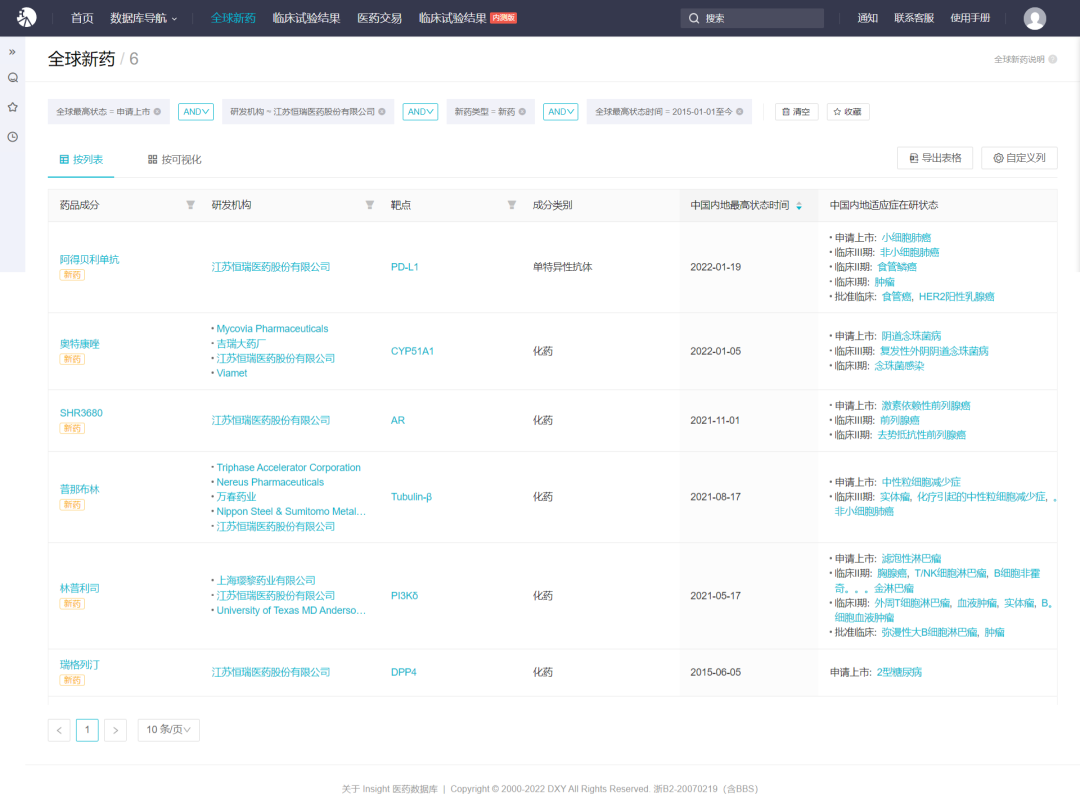This screenshot has width=1080, height=804.
Task: Remove the 研发机构 江苏恒瑞医药 filter
Action: click(382, 112)
